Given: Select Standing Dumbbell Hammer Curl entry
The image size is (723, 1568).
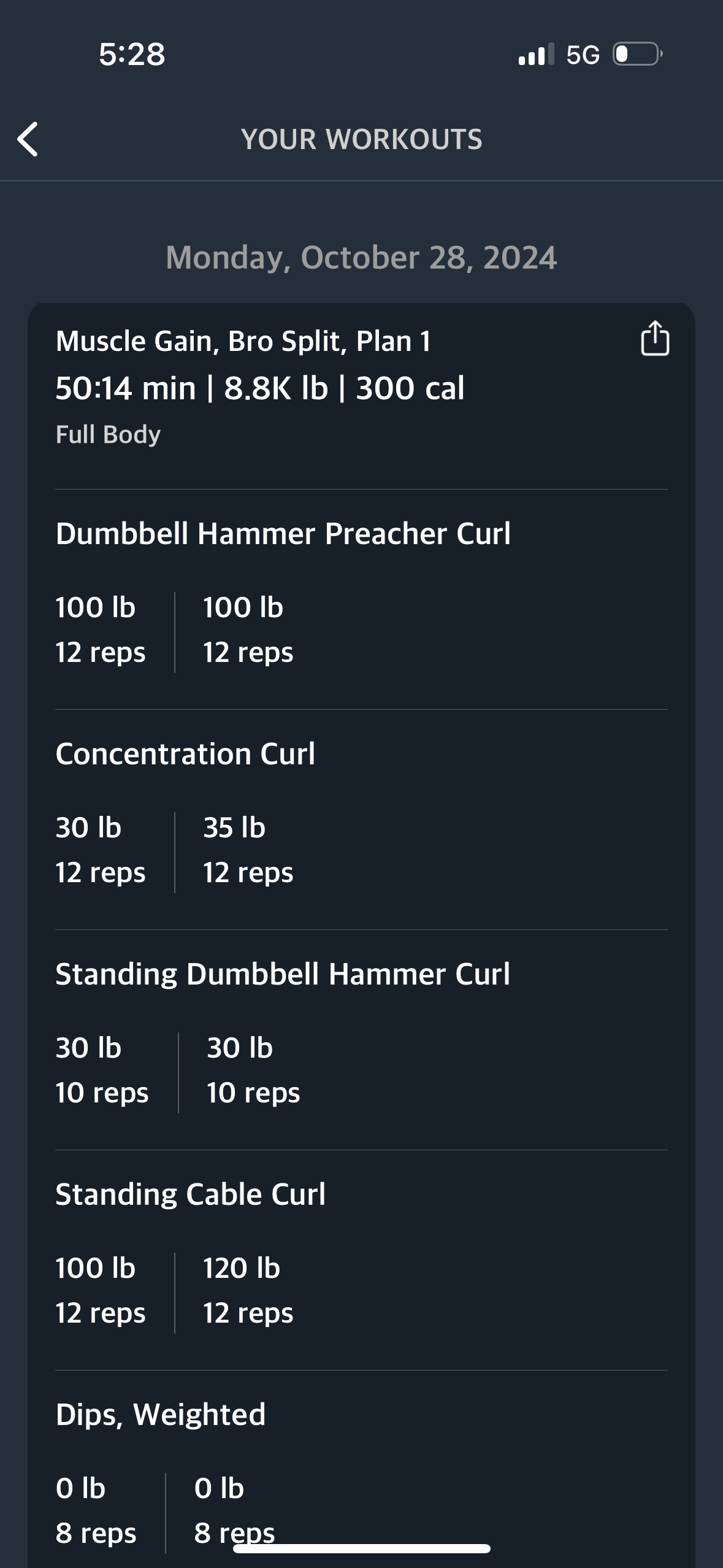Looking at the screenshot, I should 283,974.
